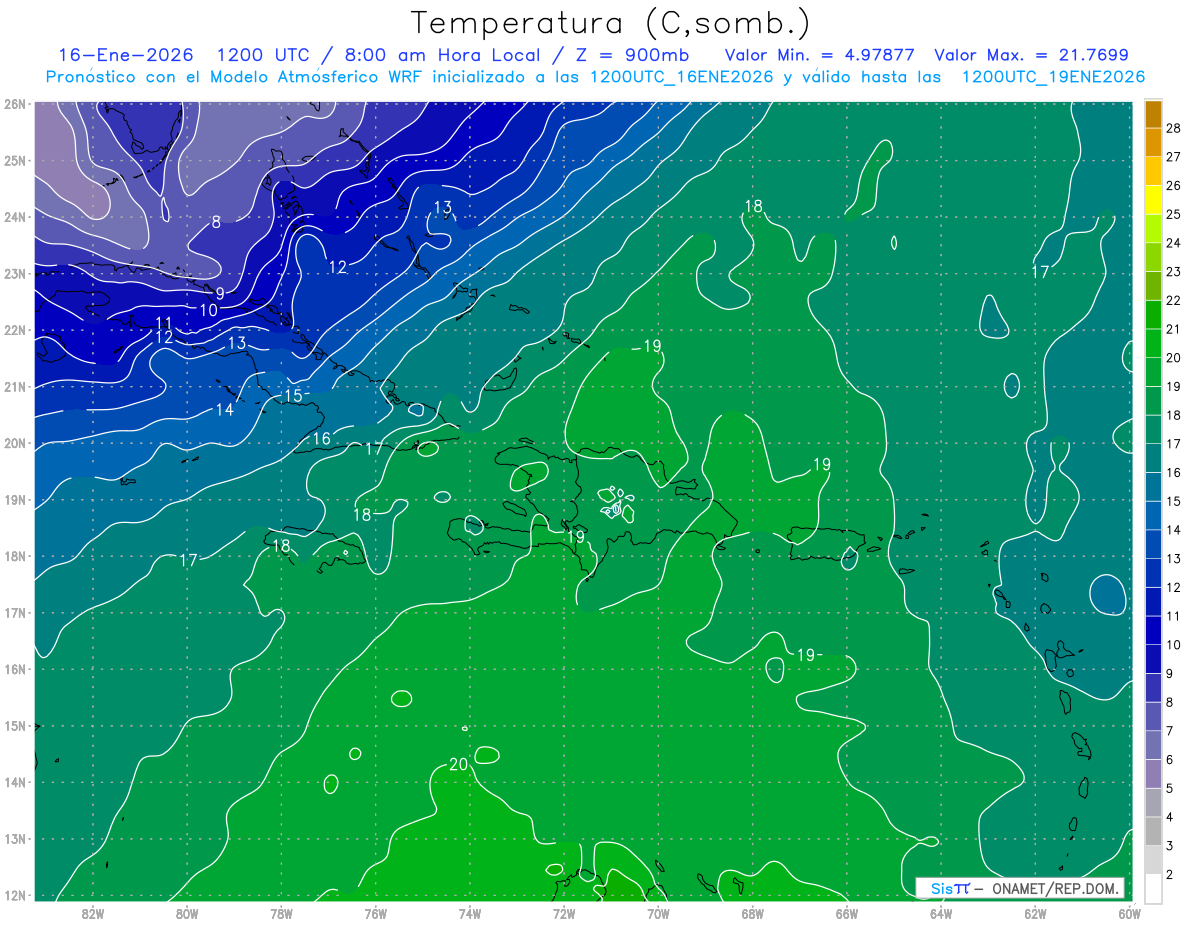
Task: Click the valid-until time "1200UTC_19ENE2026"
Action: [x=1053, y=77]
